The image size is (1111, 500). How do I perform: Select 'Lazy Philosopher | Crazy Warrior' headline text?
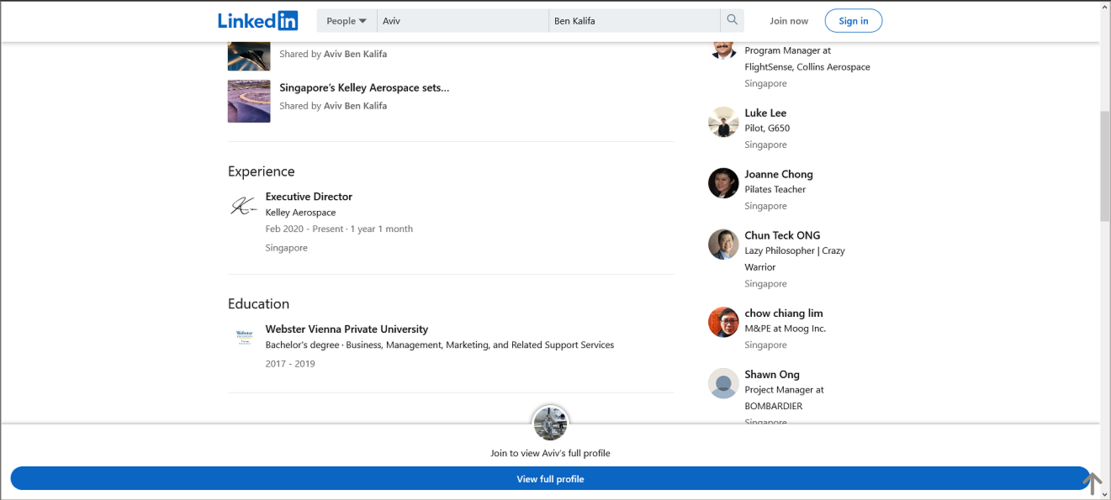[x=795, y=258]
